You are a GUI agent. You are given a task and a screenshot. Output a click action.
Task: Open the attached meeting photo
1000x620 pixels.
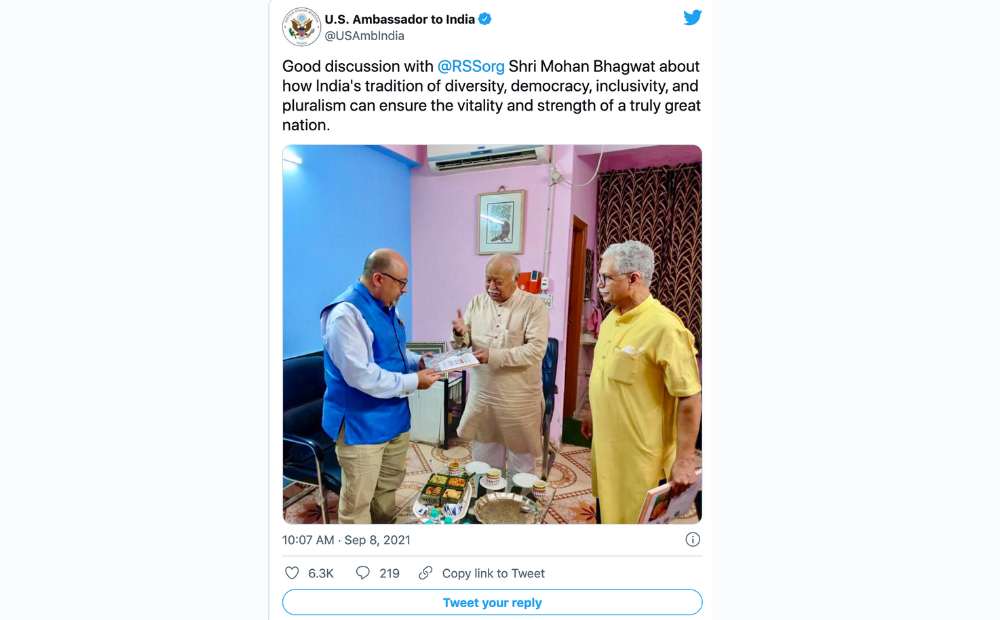(492, 334)
